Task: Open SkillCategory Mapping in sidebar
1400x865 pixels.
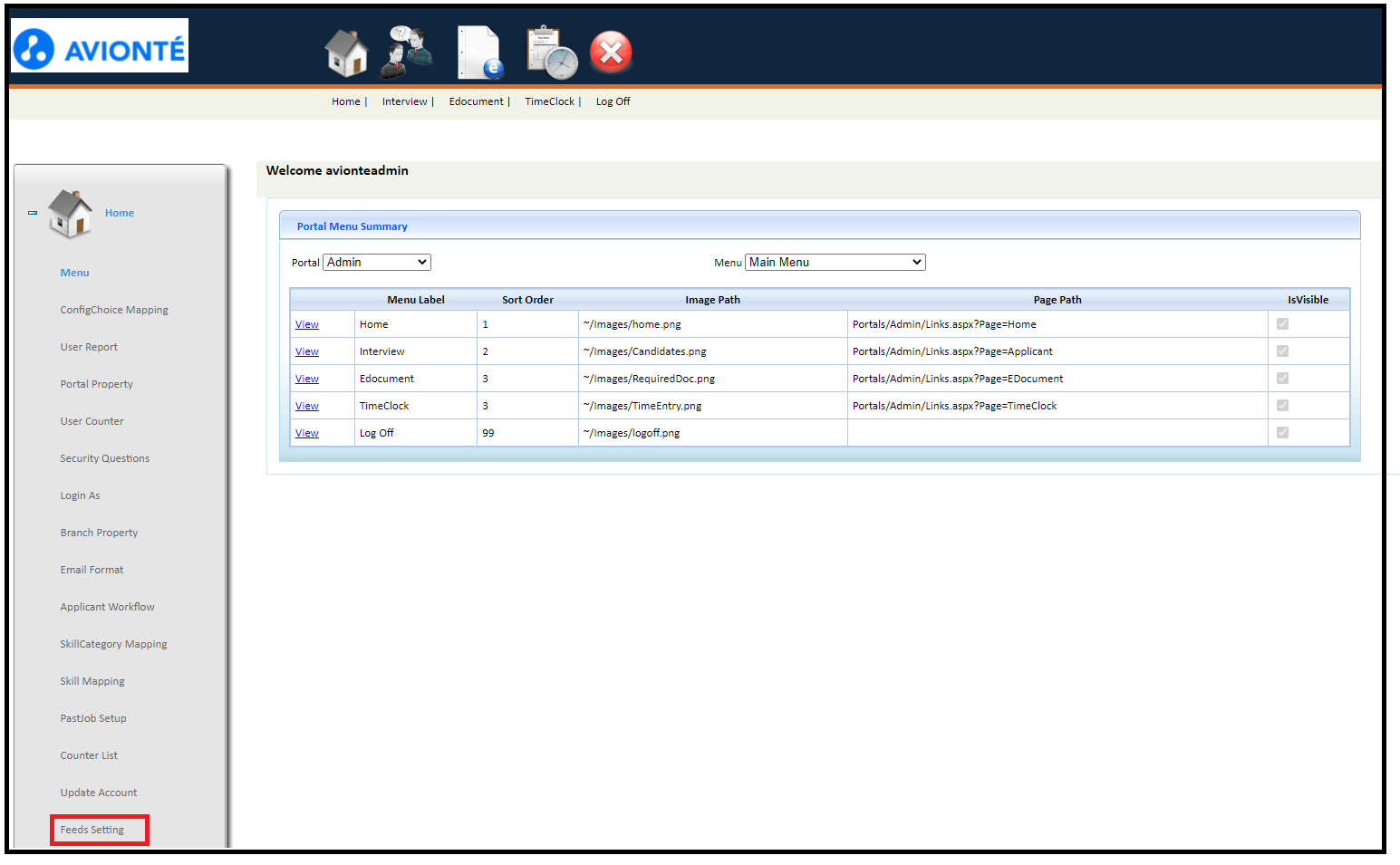Action: pyautogui.click(x=114, y=644)
